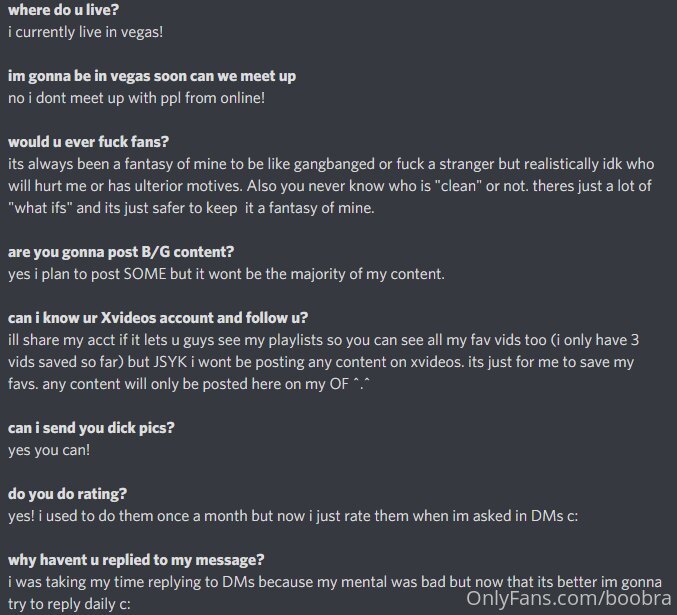Select the "no i dont meet up" answer

[x=136, y=98]
